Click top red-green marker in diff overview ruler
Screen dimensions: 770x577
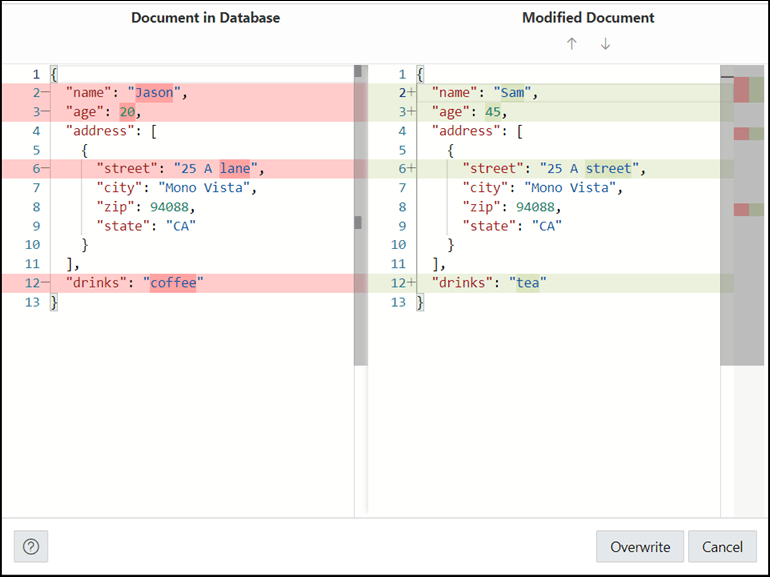pyautogui.click(x=748, y=89)
